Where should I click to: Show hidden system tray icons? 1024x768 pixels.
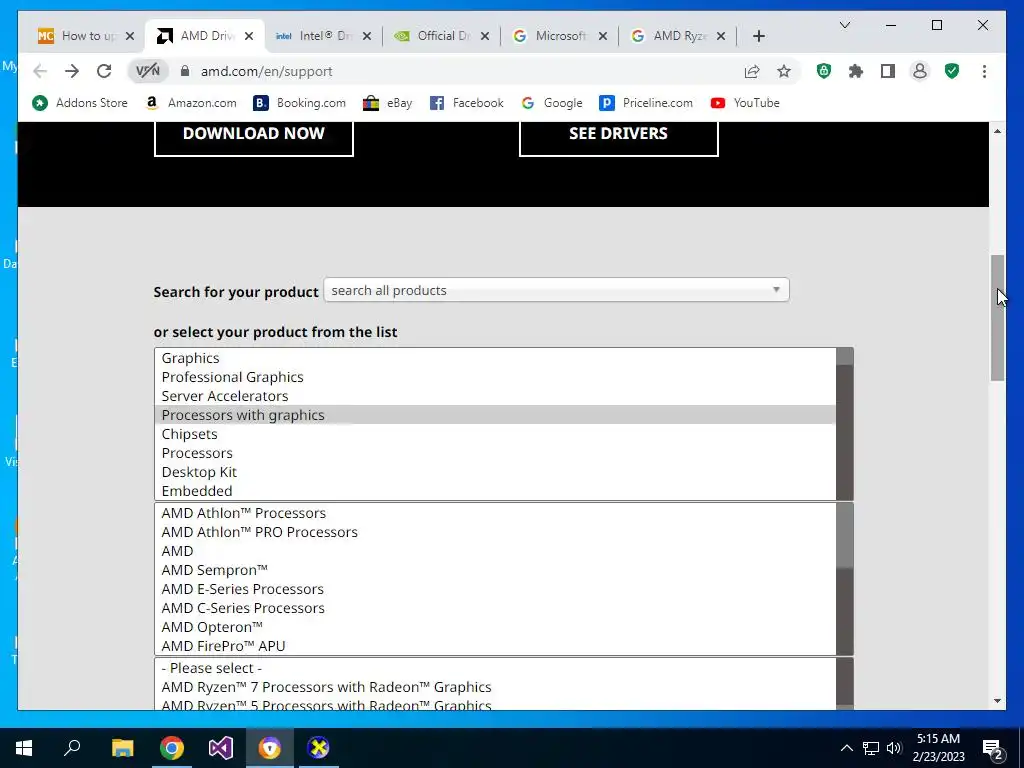point(846,748)
